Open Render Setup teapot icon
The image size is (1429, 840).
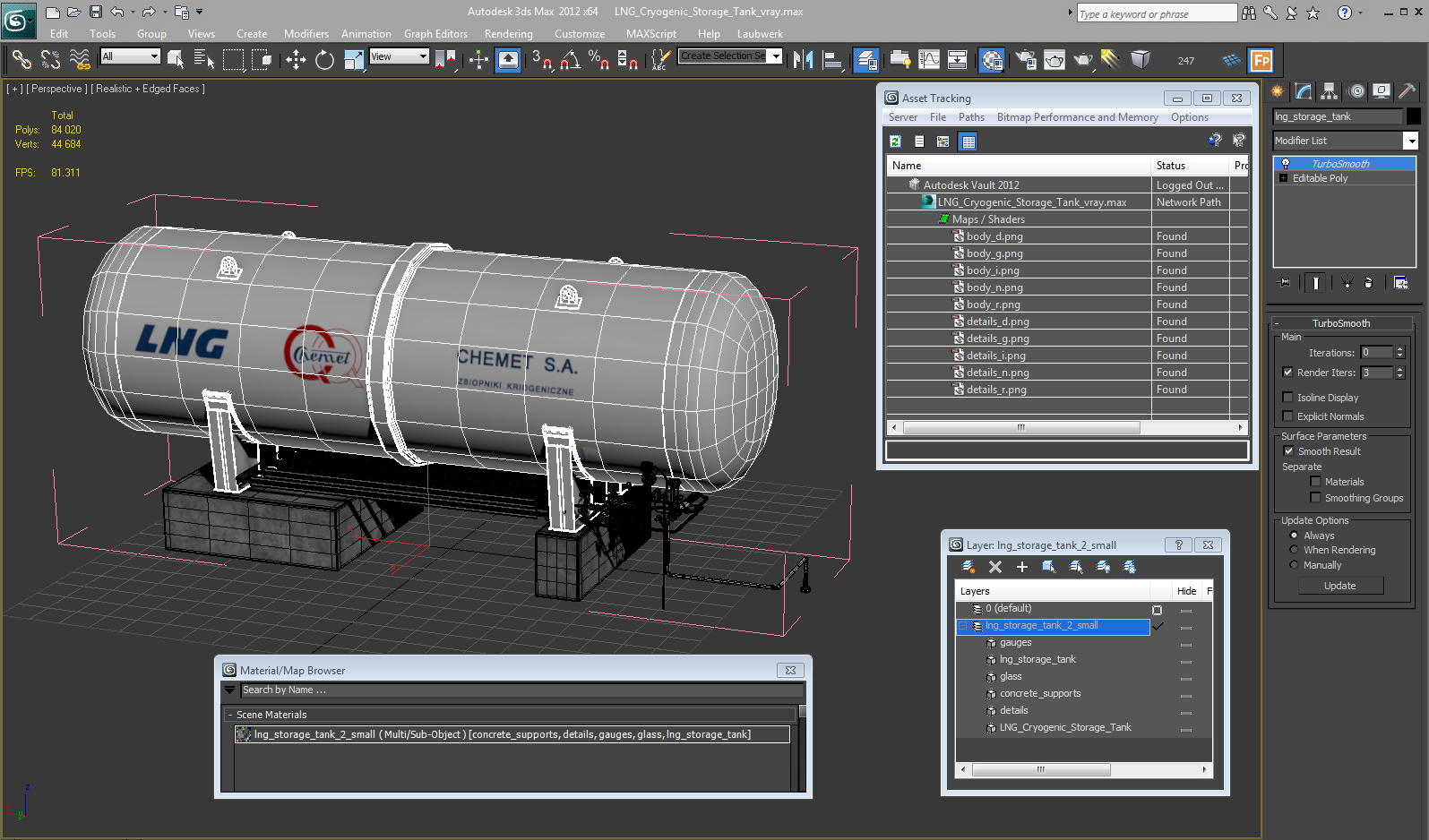point(1025,60)
